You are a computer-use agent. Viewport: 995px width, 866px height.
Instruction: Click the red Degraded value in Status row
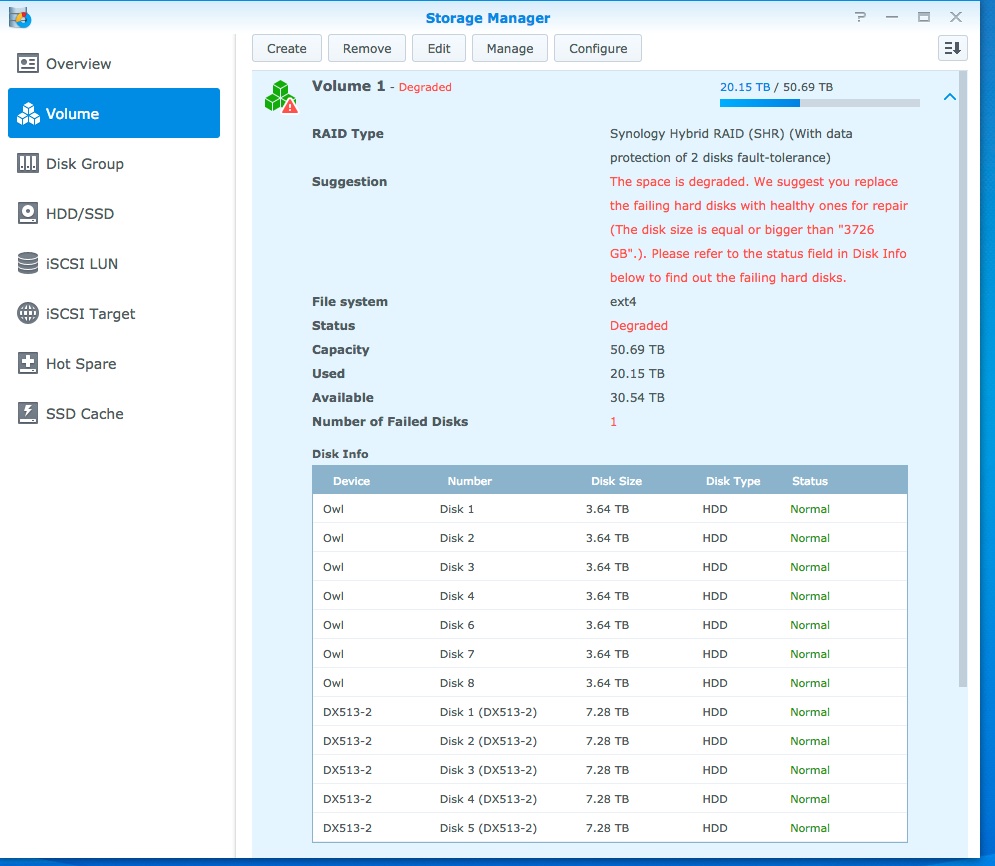tap(638, 325)
